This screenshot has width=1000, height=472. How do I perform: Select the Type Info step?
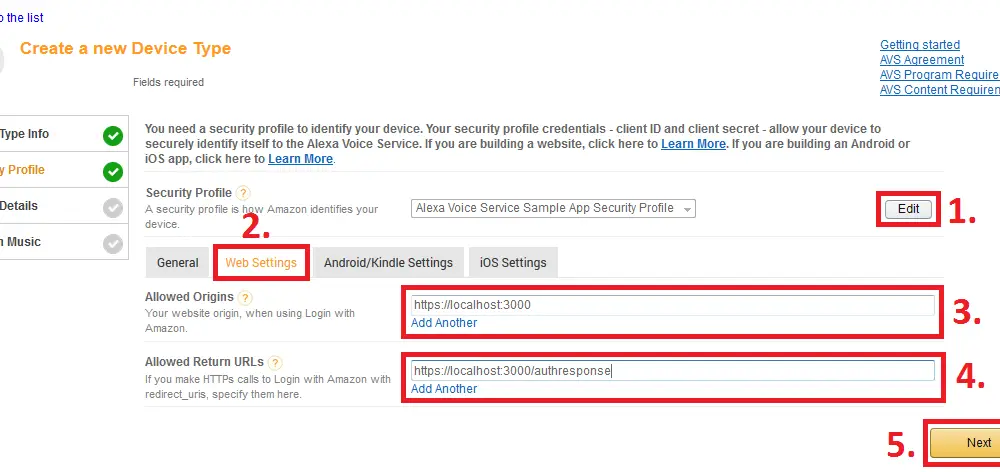64,134
